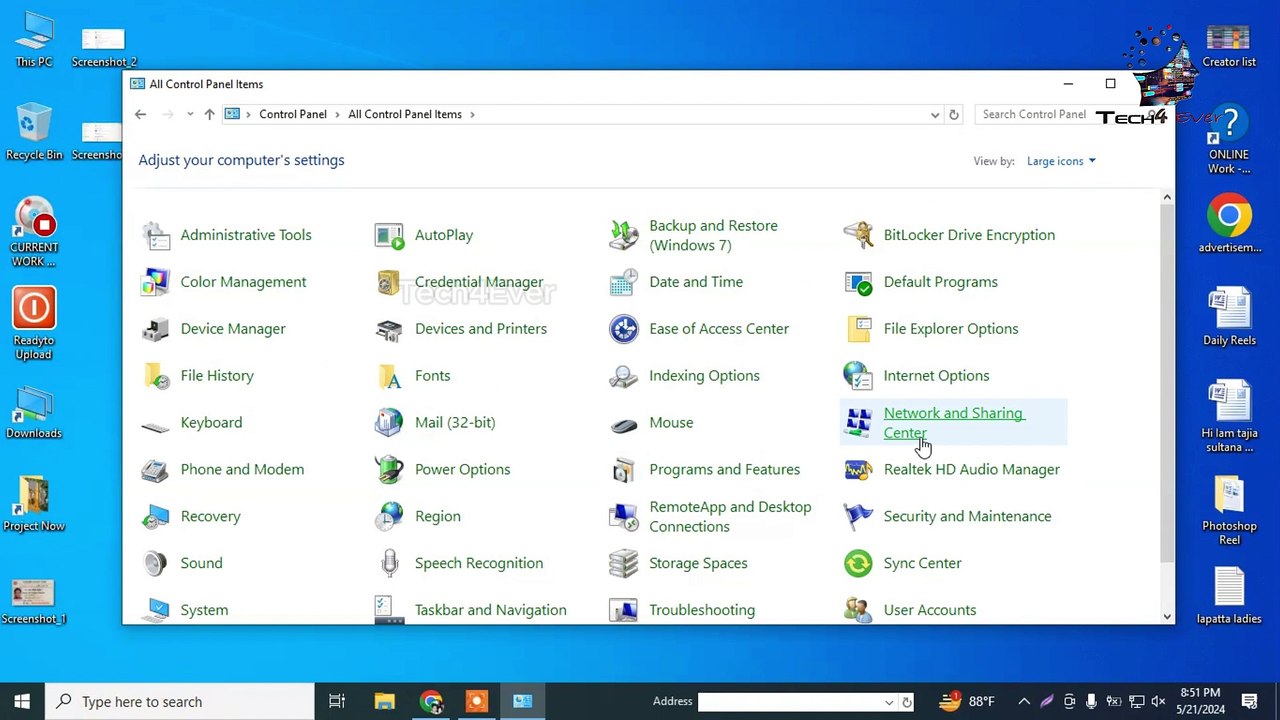
Task: Select Control Panel in the breadcrumb path
Action: point(292,114)
